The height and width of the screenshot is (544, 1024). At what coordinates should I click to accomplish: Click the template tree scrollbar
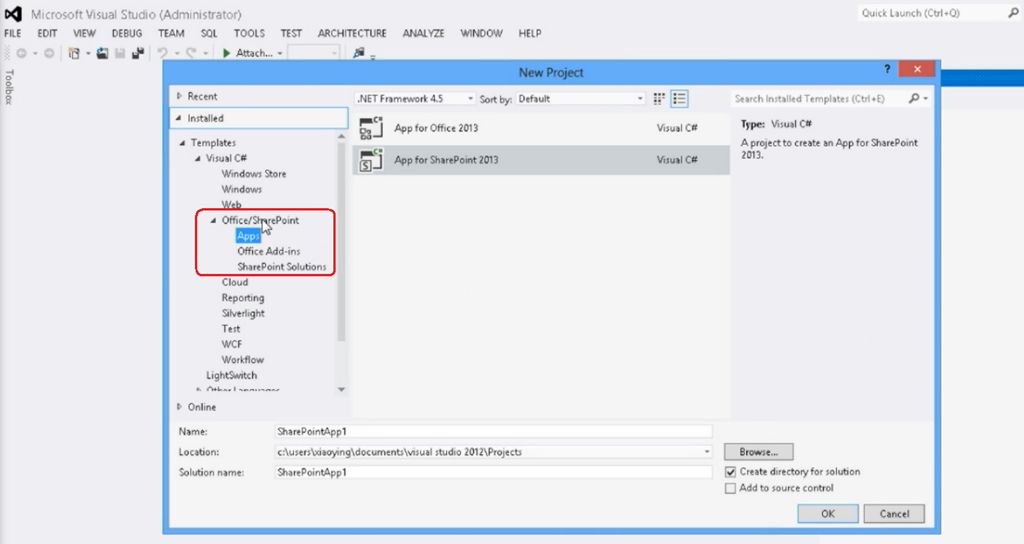pos(341,242)
